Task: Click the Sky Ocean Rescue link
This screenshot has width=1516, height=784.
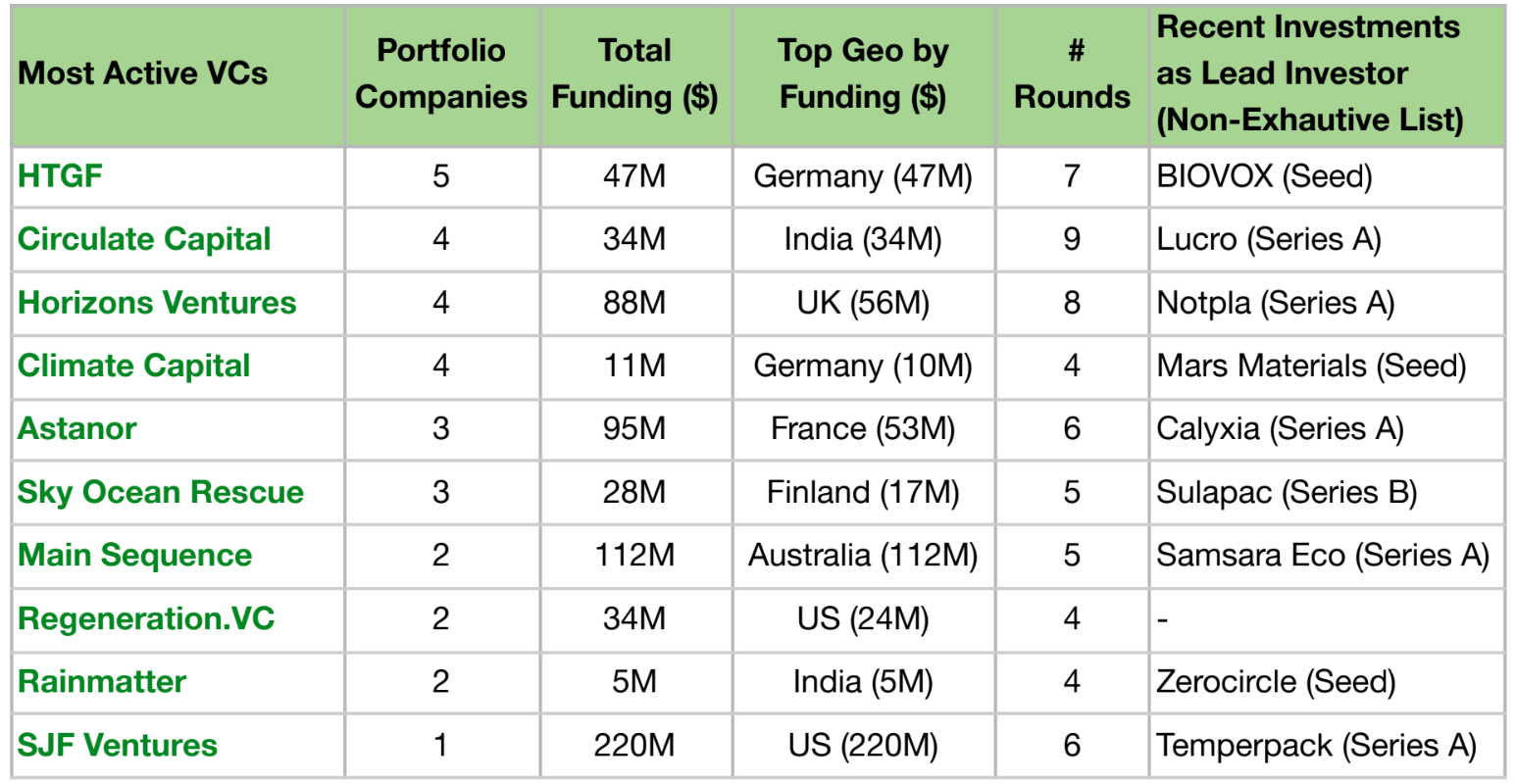Action: [161, 492]
